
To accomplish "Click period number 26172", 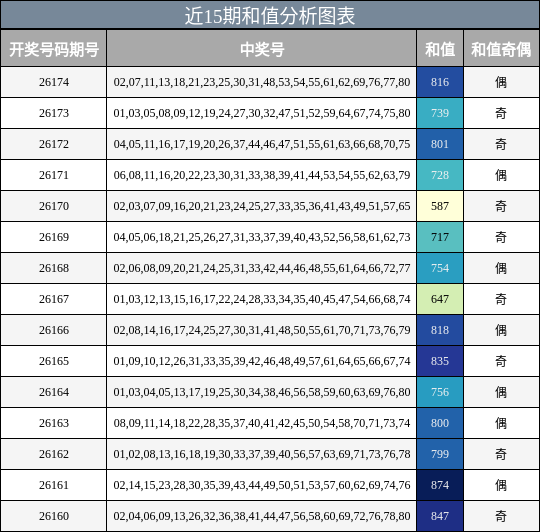I will [54, 144].
